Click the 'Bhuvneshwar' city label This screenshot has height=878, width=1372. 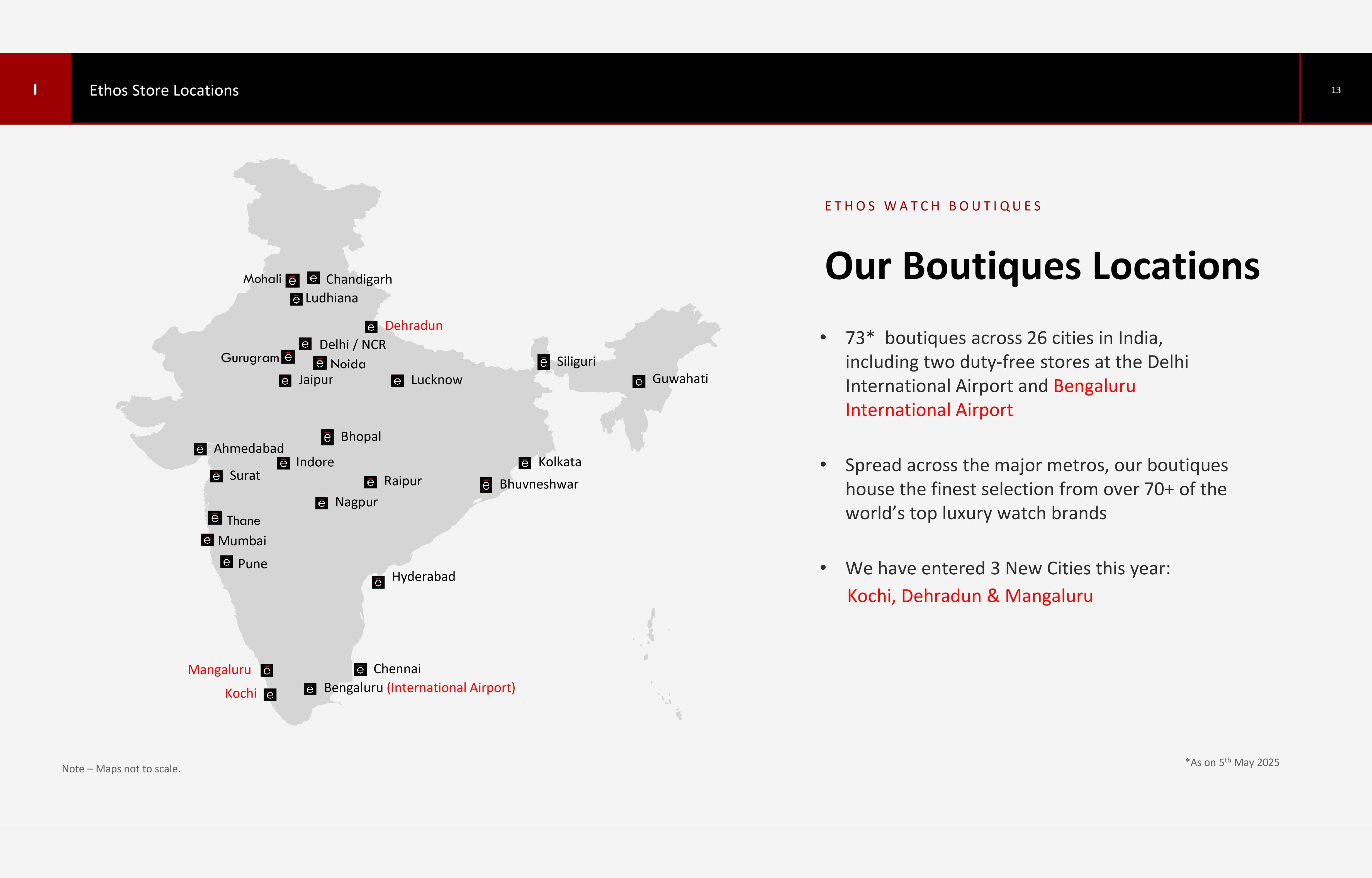[x=539, y=484]
